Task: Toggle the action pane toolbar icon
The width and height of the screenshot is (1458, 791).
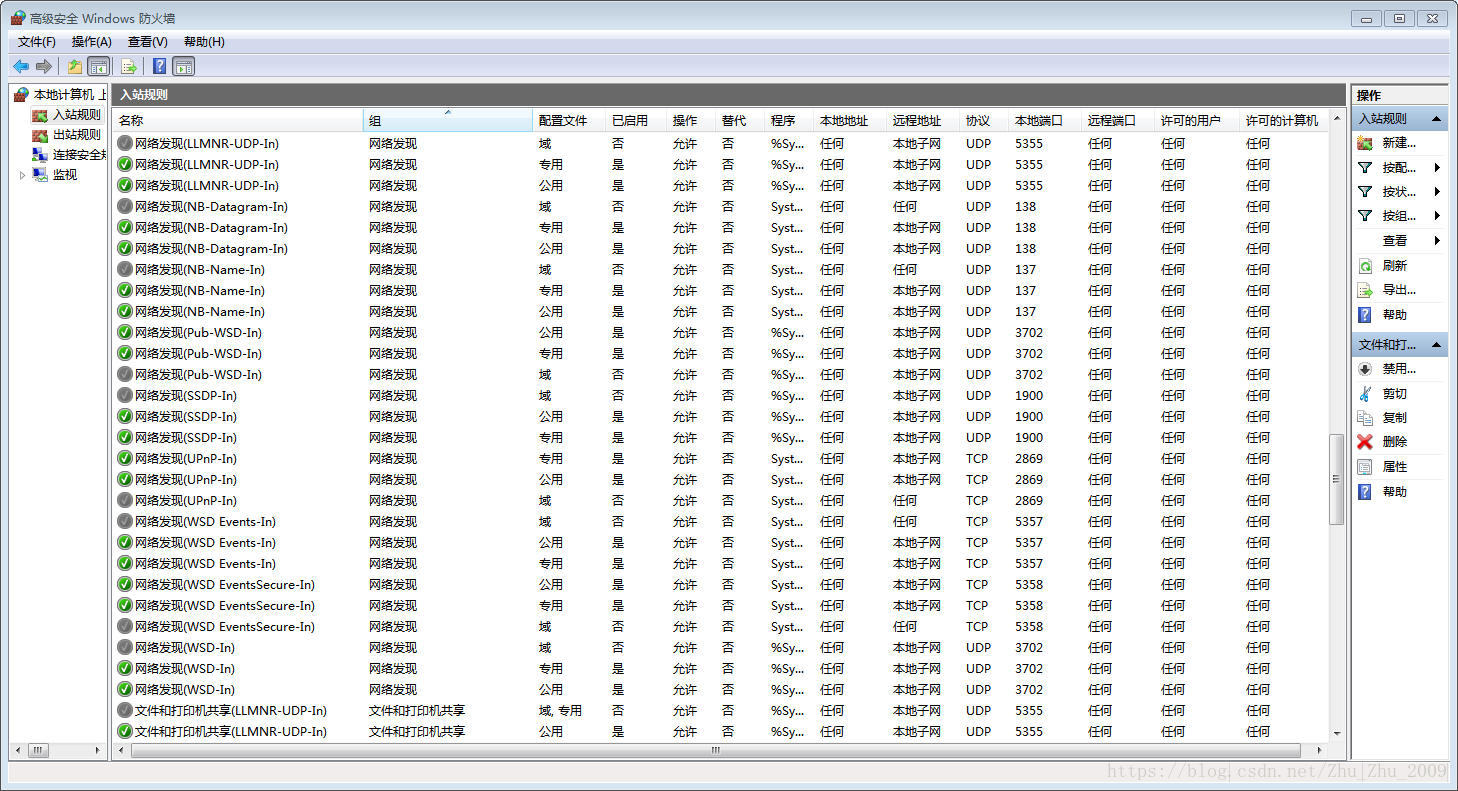Action: 183,66
